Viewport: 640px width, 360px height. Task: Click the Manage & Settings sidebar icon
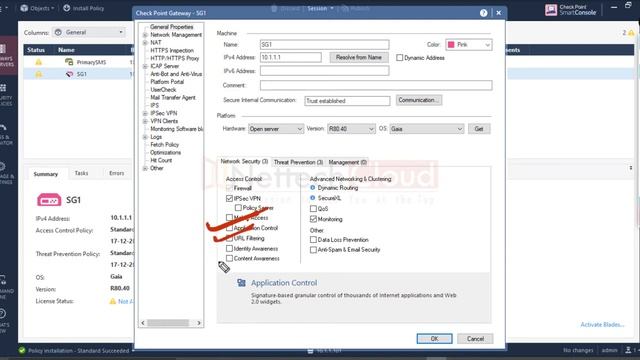2,167
